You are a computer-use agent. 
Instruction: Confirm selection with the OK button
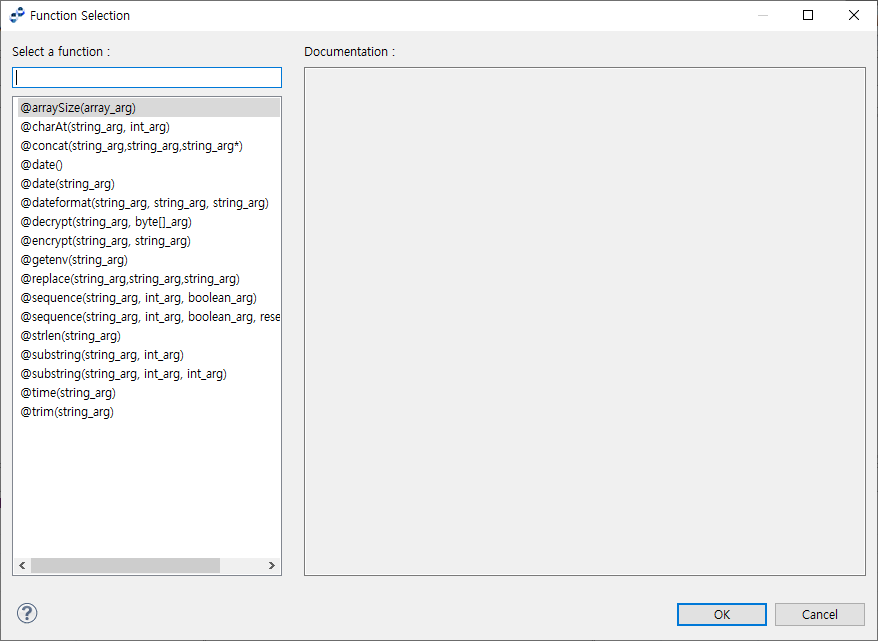pyautogui.click(x=721, y=614)
